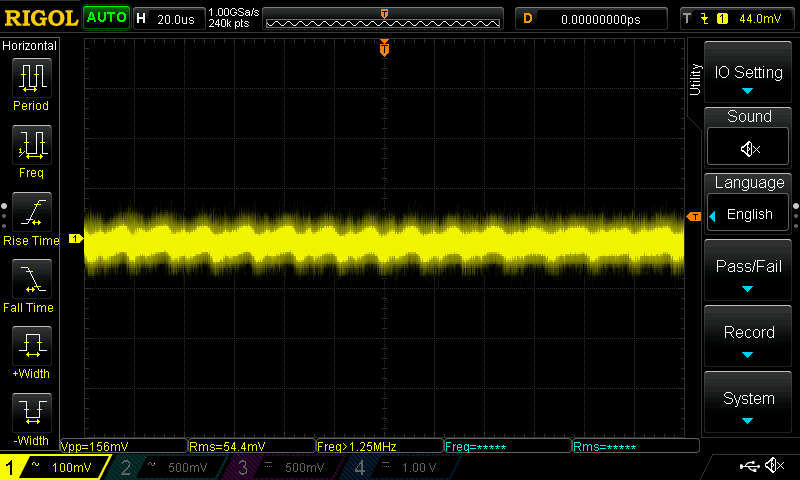Toggle the Sound mute button
The width and height of the screenshot is (800, 480).
point(749,148)
